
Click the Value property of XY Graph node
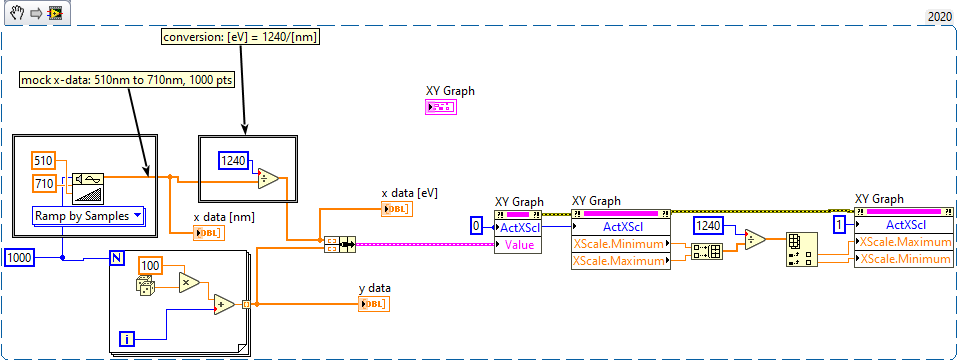(x=517, y=245)
